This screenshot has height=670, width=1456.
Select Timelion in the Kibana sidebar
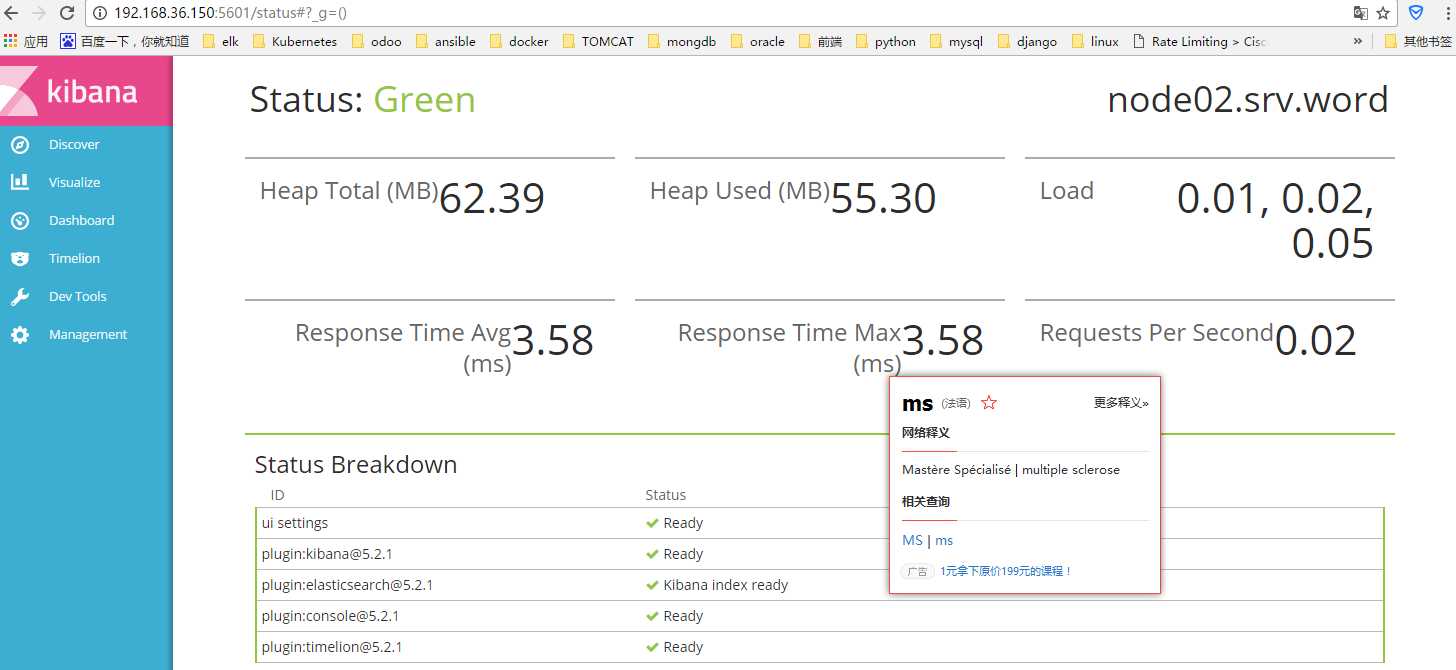point(75,259)
